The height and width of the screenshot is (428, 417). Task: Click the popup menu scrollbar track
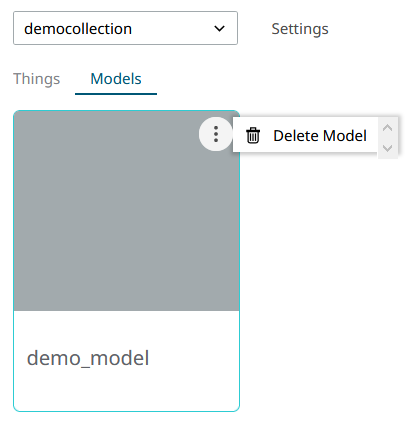tap(388, 138)
